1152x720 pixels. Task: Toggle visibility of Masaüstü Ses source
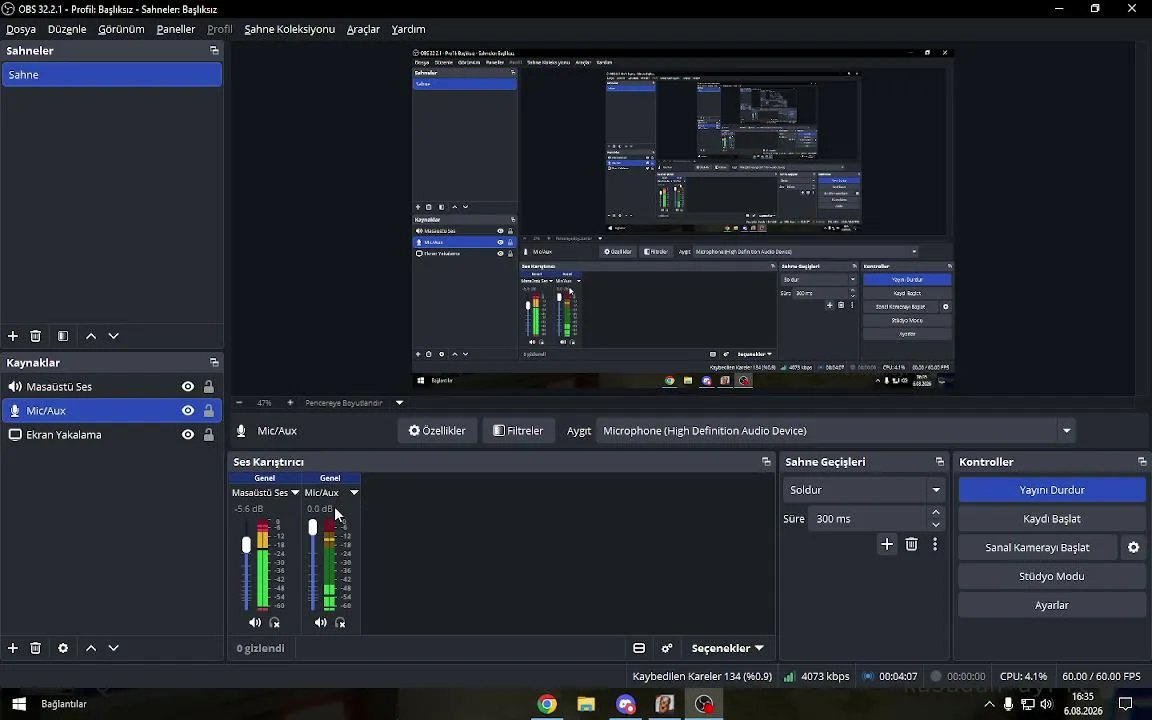pyautogui.click(x=188, y=386)
